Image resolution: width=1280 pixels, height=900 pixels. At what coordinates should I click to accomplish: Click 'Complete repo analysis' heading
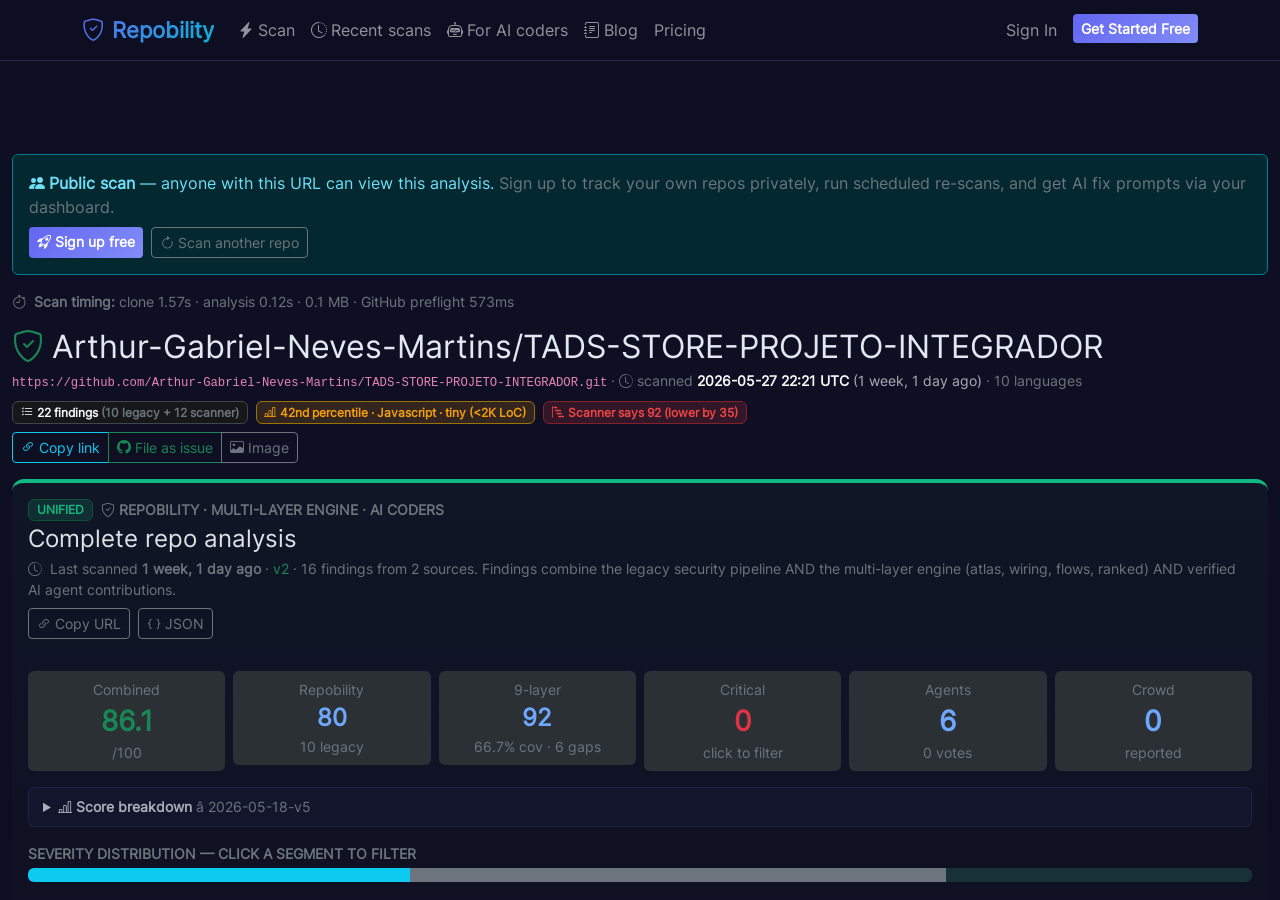click(162, 538)
